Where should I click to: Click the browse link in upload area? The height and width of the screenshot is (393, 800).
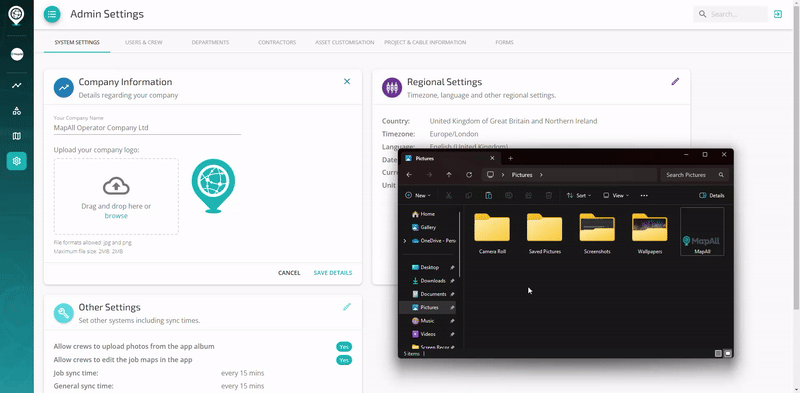click(x=116, y=216)
